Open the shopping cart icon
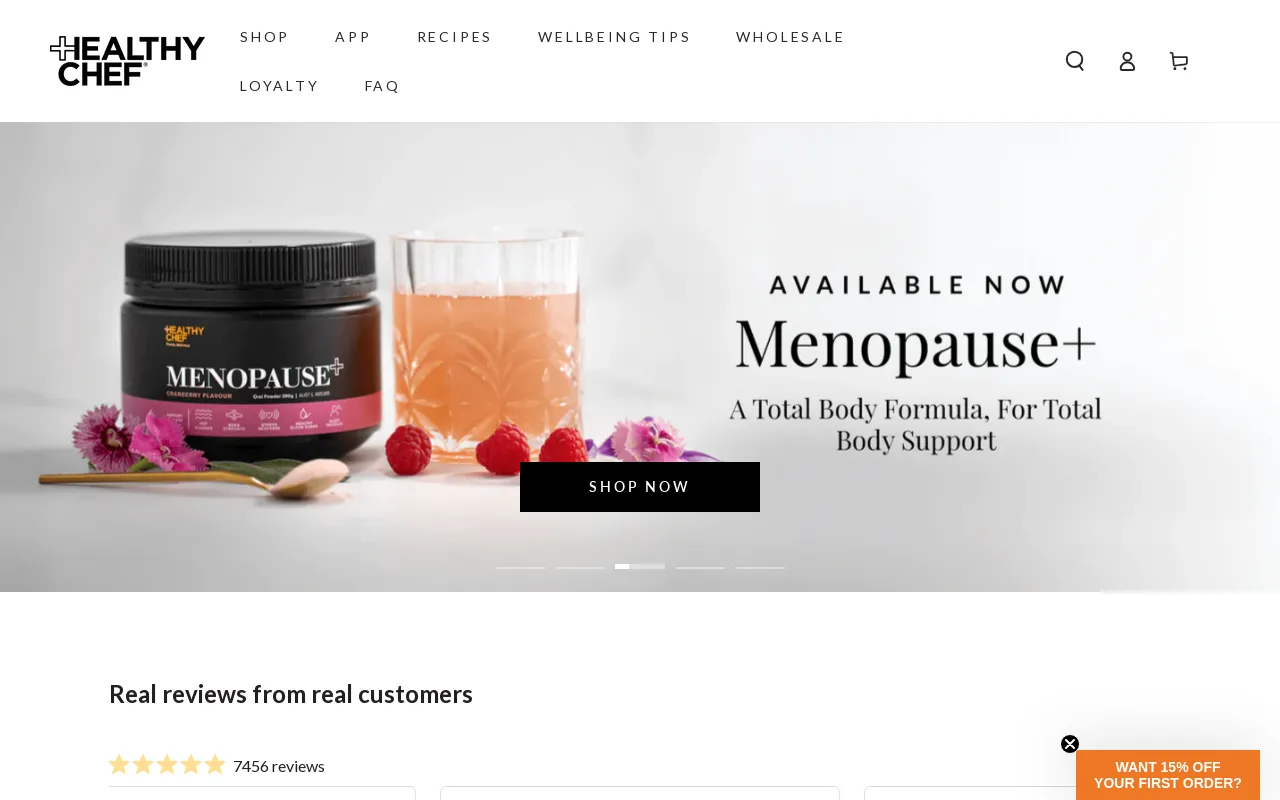The image size is (1280, 800). click(x=1179, y=61)
